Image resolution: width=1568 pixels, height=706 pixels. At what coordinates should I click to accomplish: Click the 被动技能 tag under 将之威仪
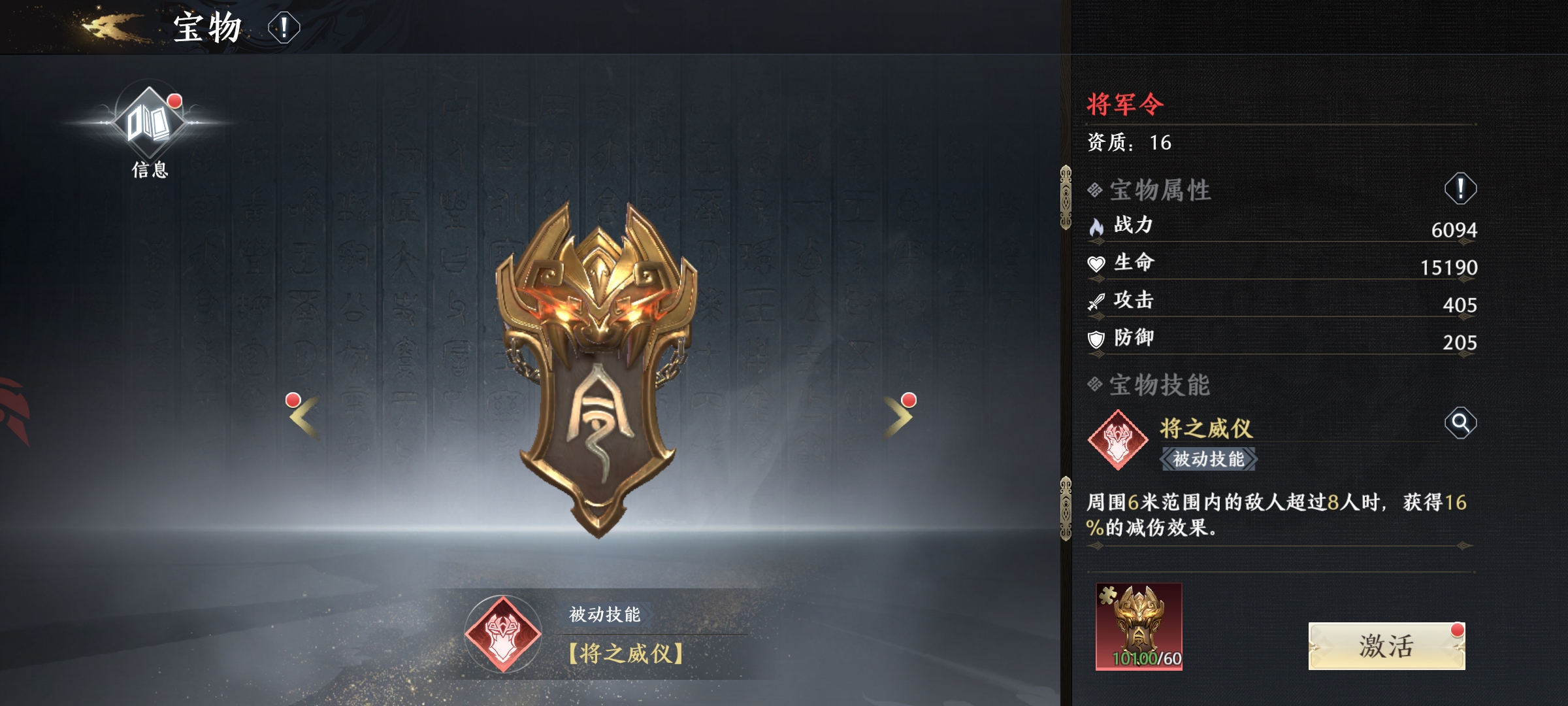(1209, 459)
